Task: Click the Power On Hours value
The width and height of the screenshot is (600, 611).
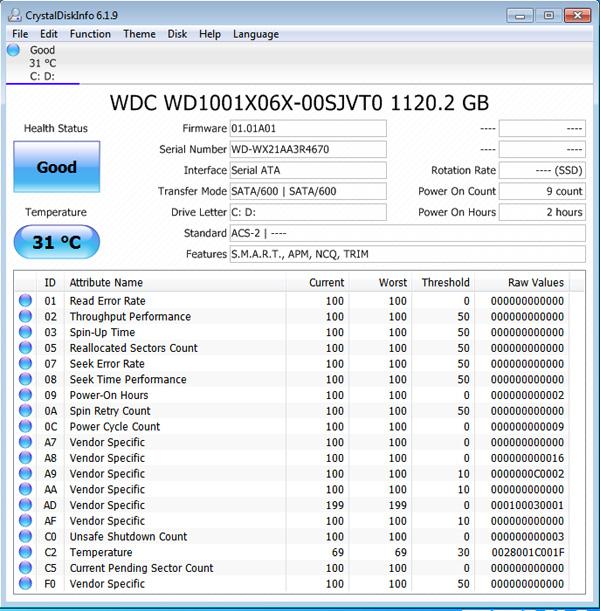Action: pyautogui.click(x=542, y=212)
